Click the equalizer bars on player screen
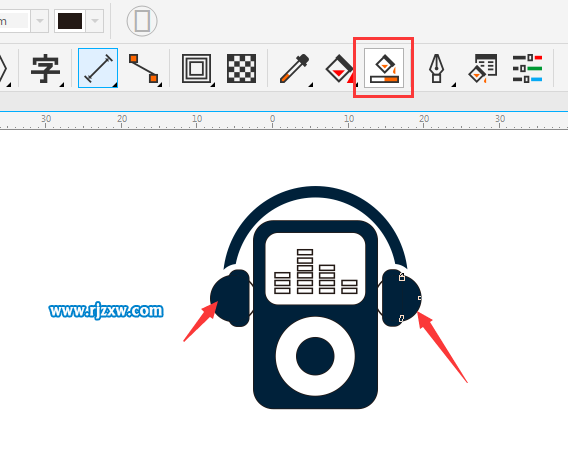 (316, 272)
